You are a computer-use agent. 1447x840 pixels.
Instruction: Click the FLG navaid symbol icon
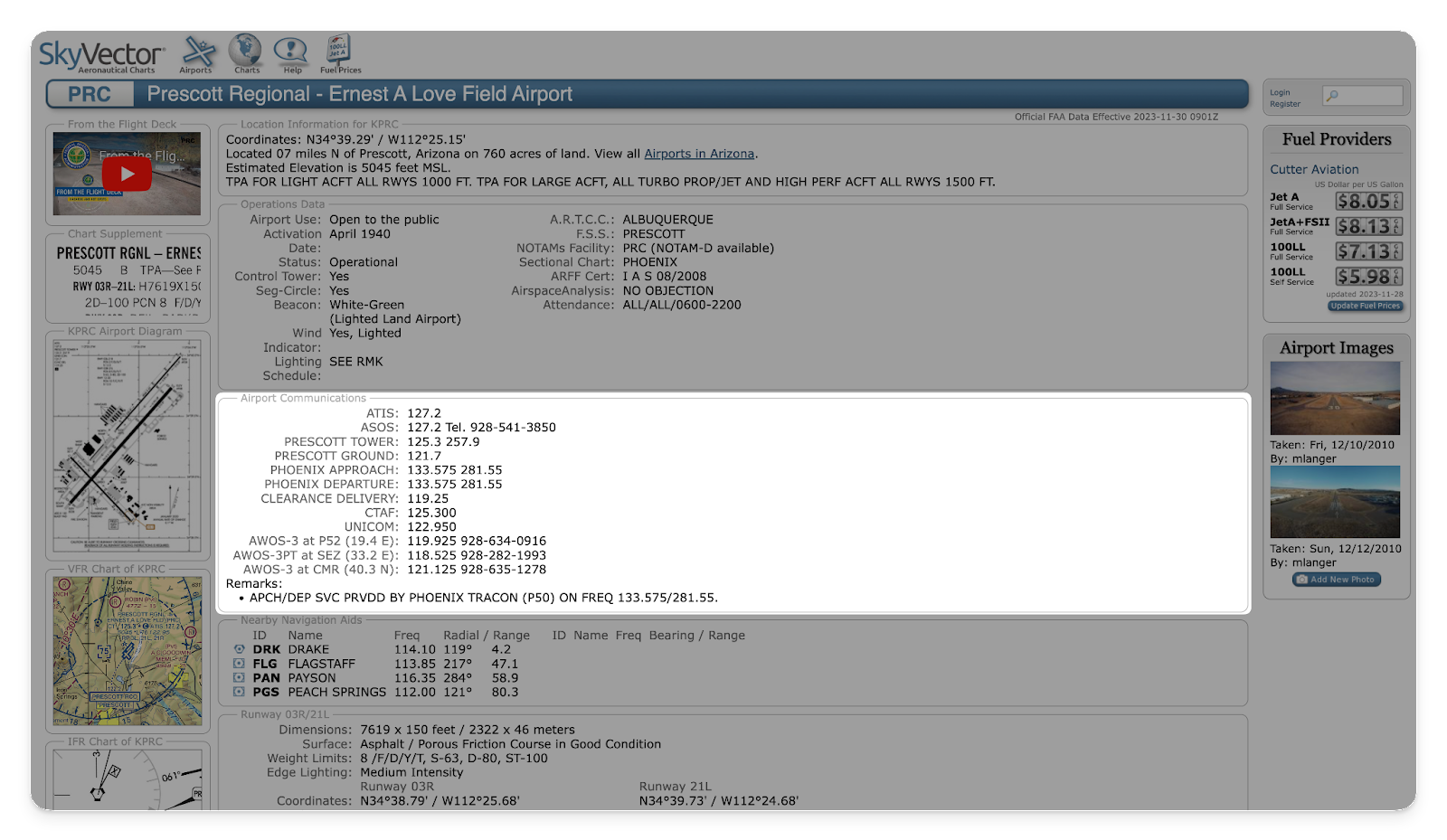239,664
